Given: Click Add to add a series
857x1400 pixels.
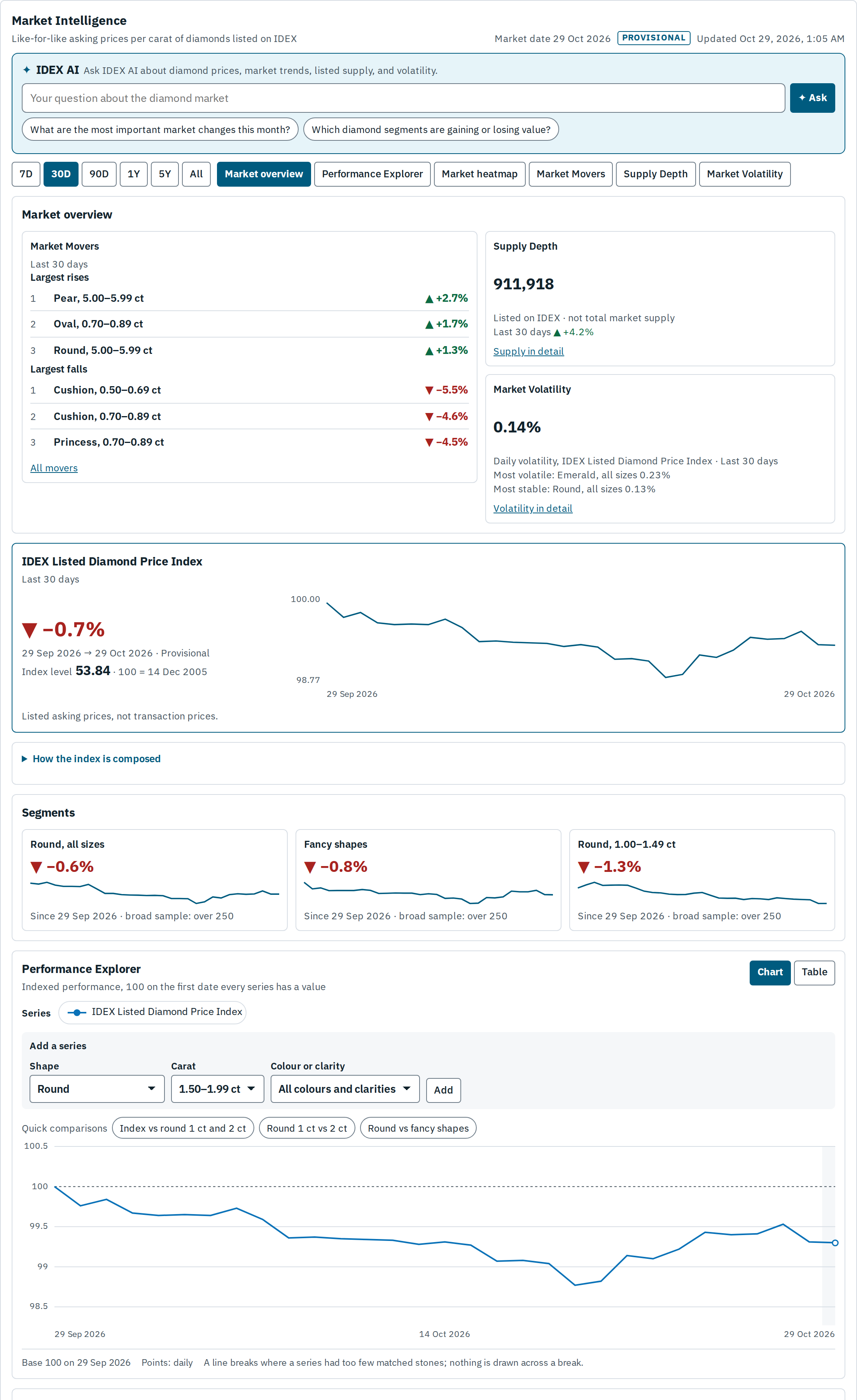Looking at the screenshot, I should pyautogui.click(x=443, y=1090).
